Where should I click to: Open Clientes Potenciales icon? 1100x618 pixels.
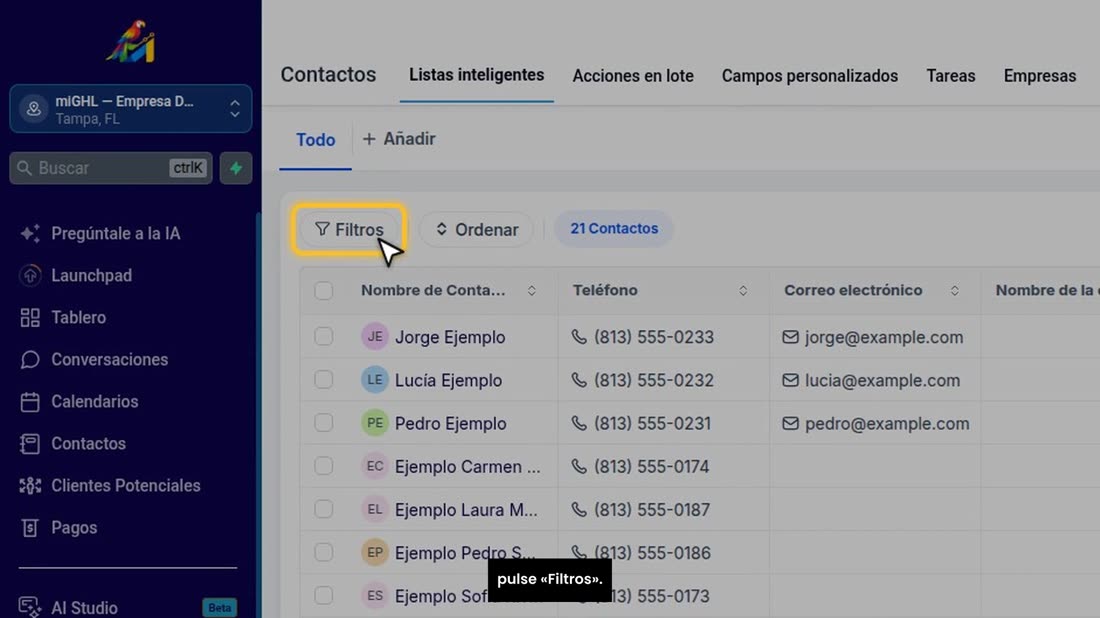pyautogui.click(x=29, y=486)
